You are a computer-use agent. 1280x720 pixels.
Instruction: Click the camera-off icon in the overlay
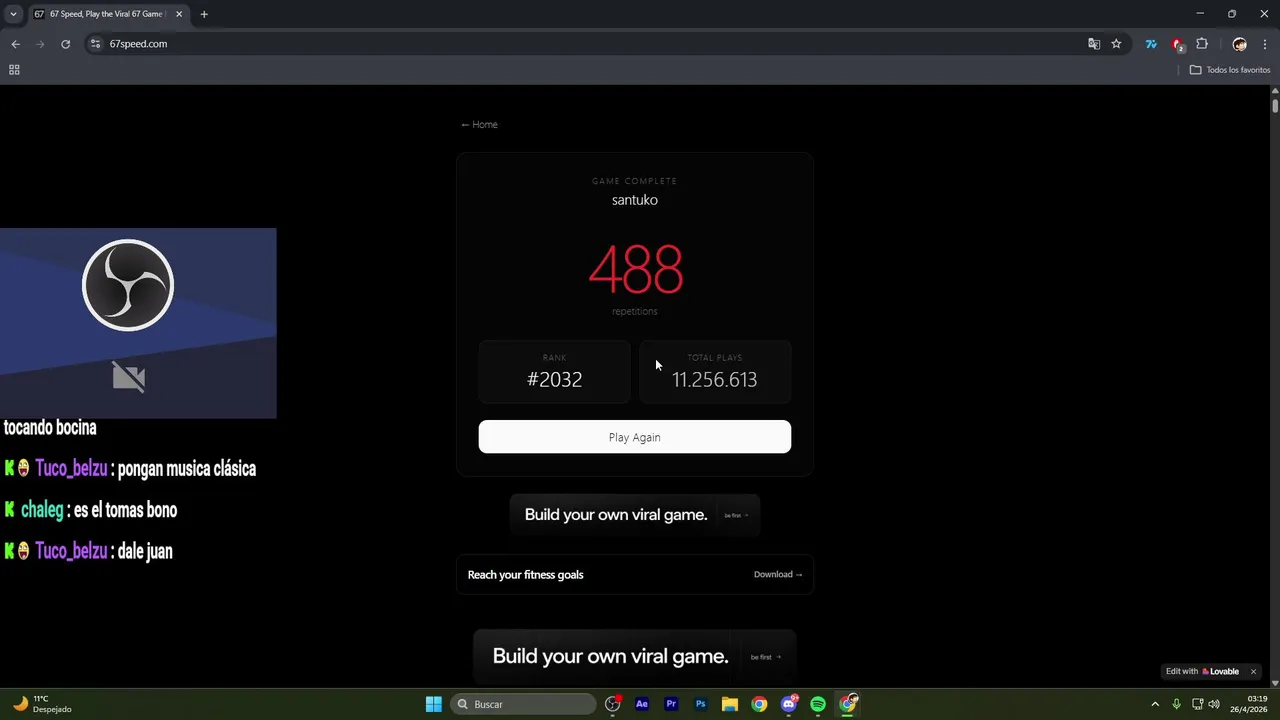[129, 377]
